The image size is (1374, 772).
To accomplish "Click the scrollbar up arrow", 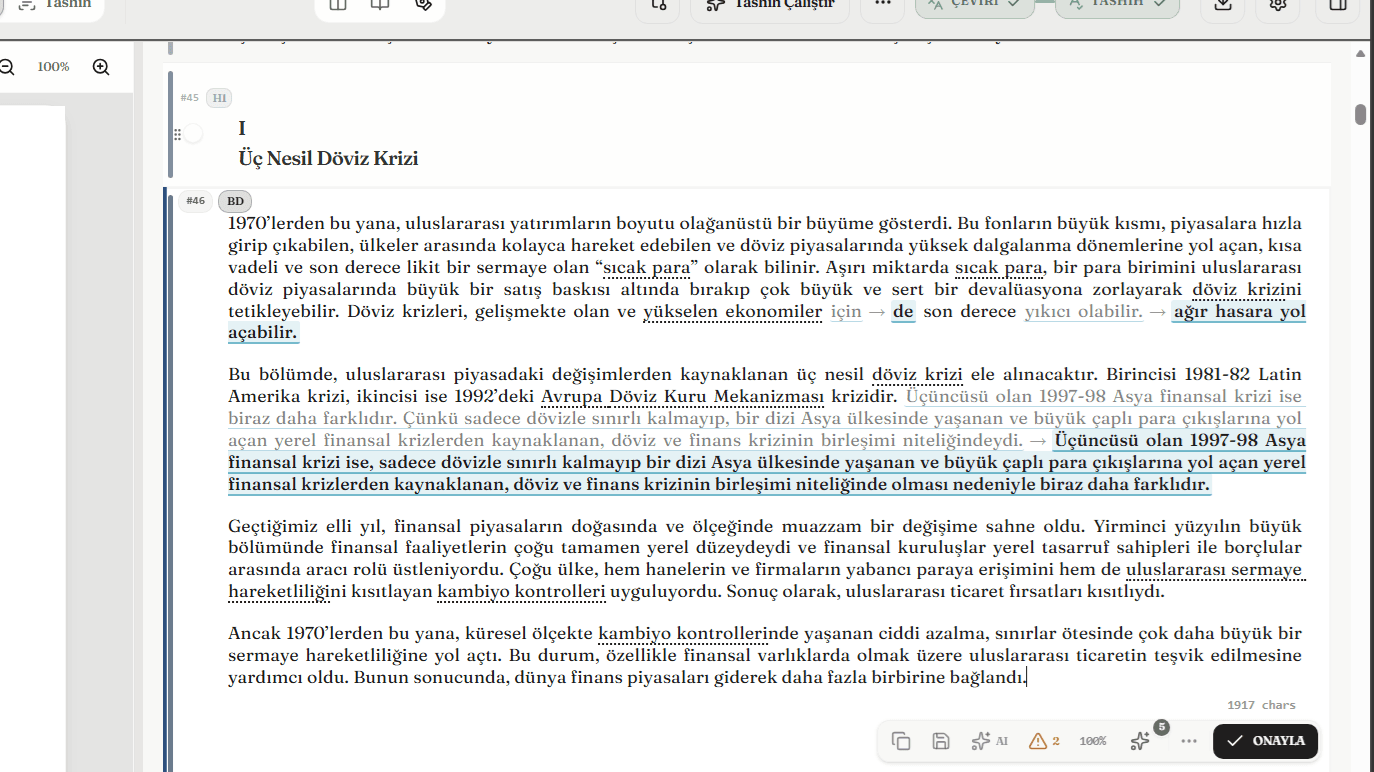I will coord(1360,53).
